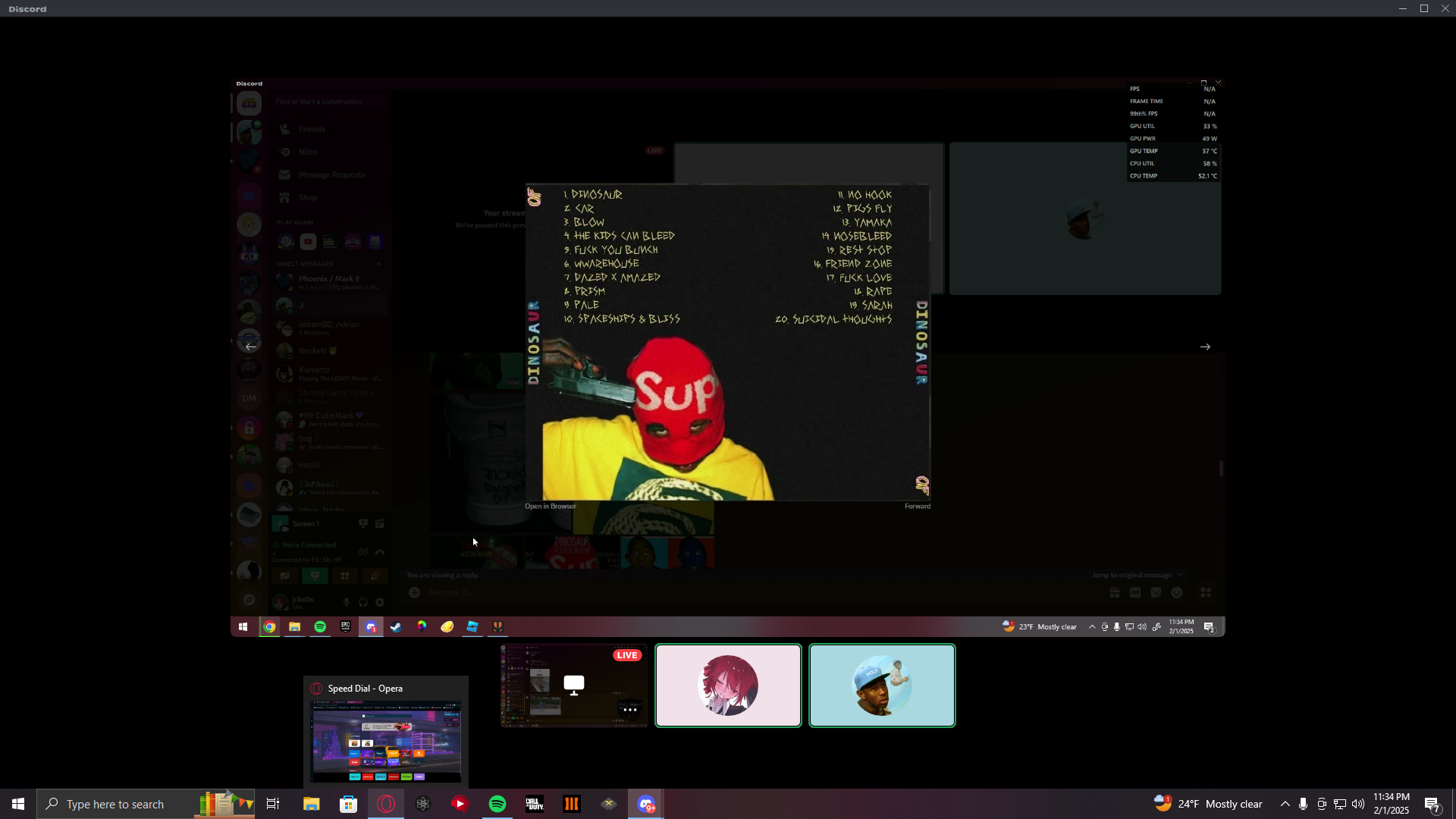This screenshot has width=1456, height=819.
Task: Click the Opera browser taskbar icon
Action: click(x=386, y=804)
